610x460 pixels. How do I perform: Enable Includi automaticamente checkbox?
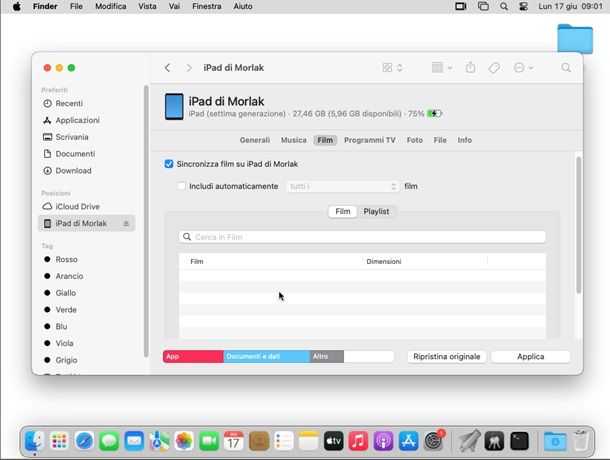click(x=182, y=186)
